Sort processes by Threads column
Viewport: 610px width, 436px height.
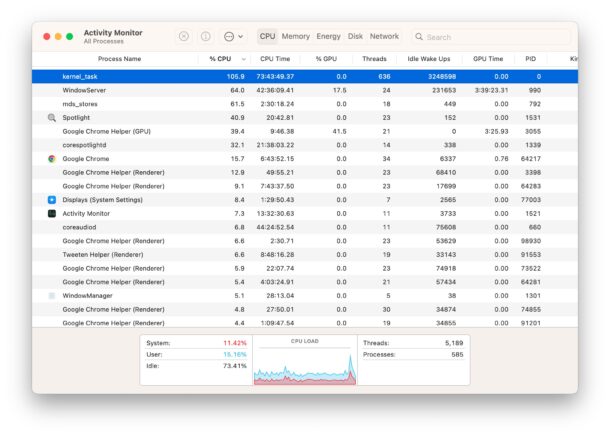click(x=375, y=59)
